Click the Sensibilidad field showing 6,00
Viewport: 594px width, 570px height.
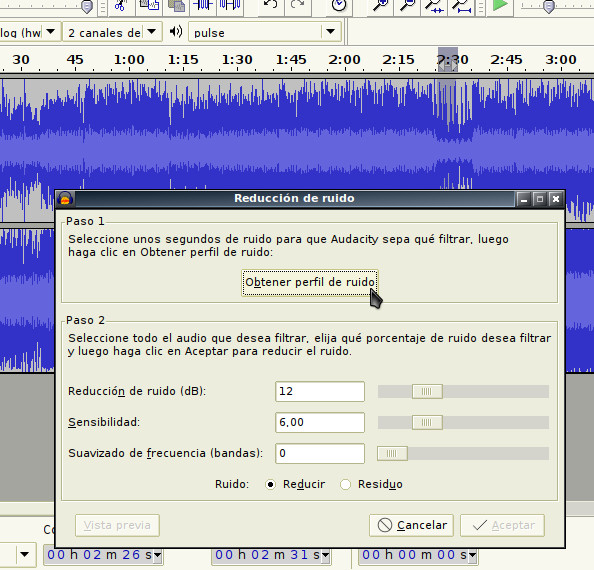tap(320, 422)
